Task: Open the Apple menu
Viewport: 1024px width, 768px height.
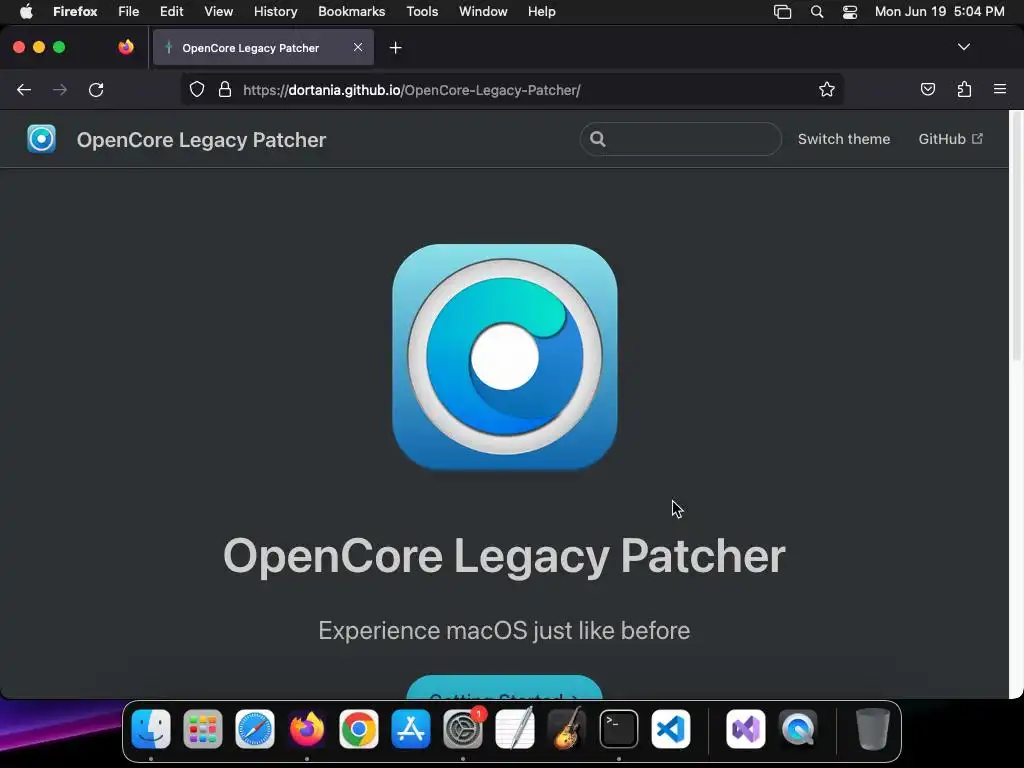Action: point(25,12)
